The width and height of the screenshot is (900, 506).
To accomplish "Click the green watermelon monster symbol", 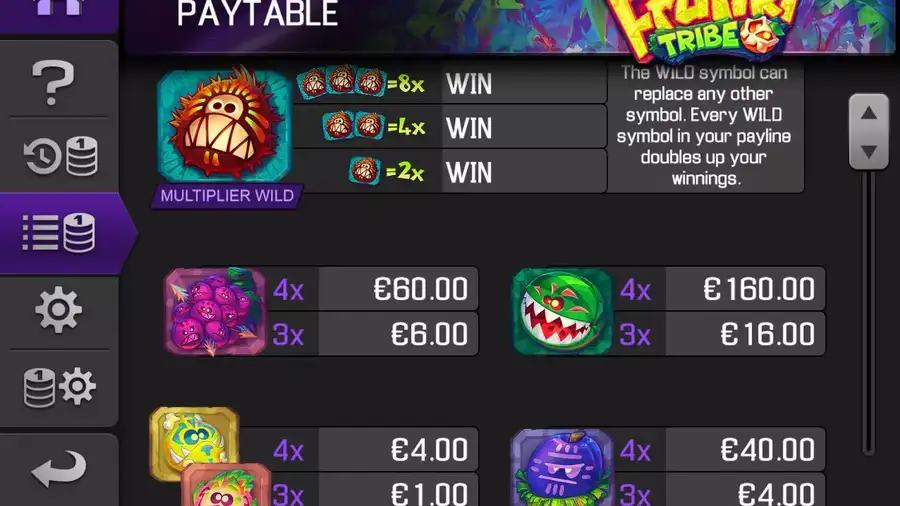I will coord(562,312).
